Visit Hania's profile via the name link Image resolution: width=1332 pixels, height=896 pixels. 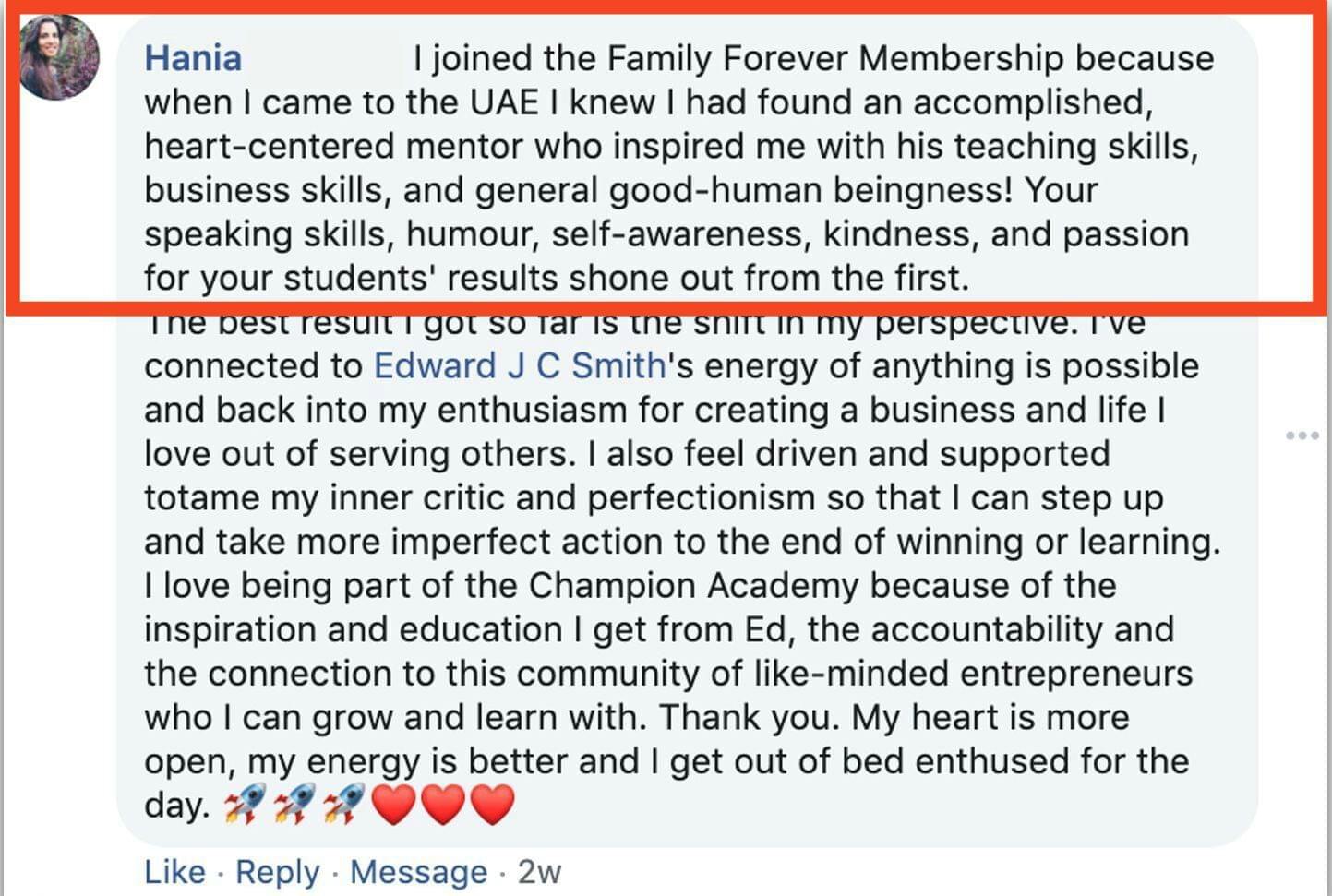coord(193,58)
